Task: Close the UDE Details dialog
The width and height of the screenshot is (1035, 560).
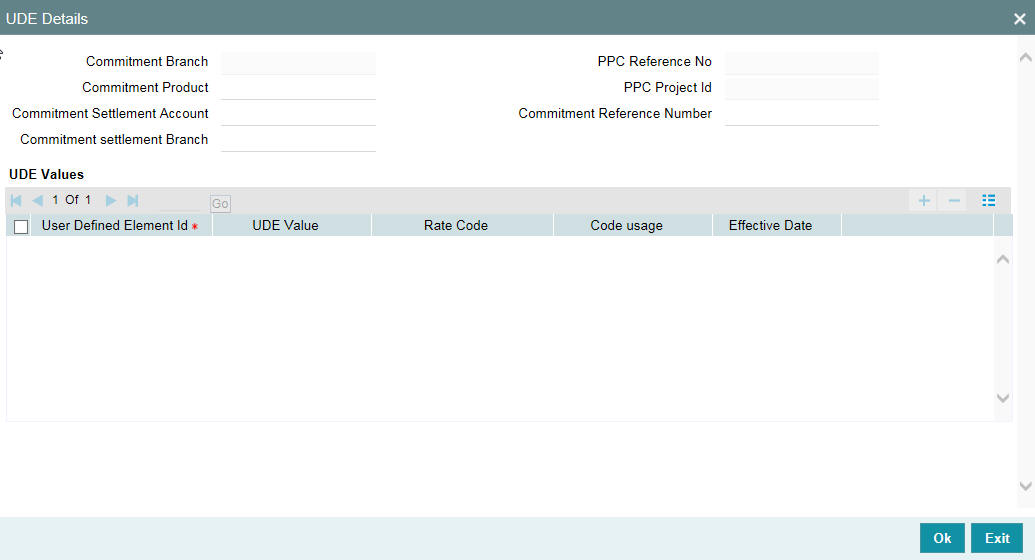Action: point(1019,18)
